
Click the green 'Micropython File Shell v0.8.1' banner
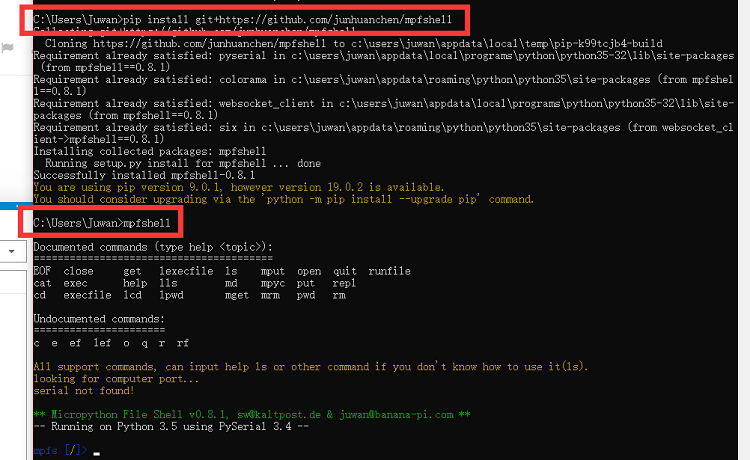pos(252,415)
